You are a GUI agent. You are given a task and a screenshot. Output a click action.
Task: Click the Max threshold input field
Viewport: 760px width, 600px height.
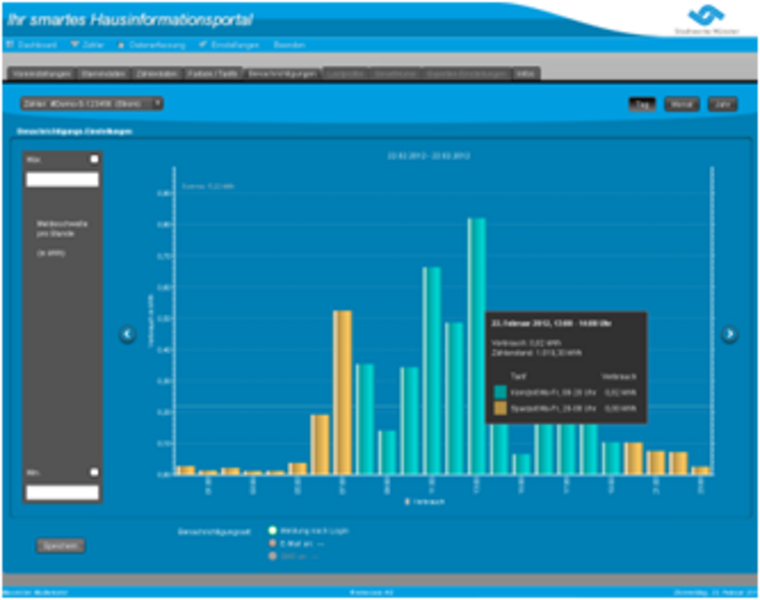[x=63, y=179]
